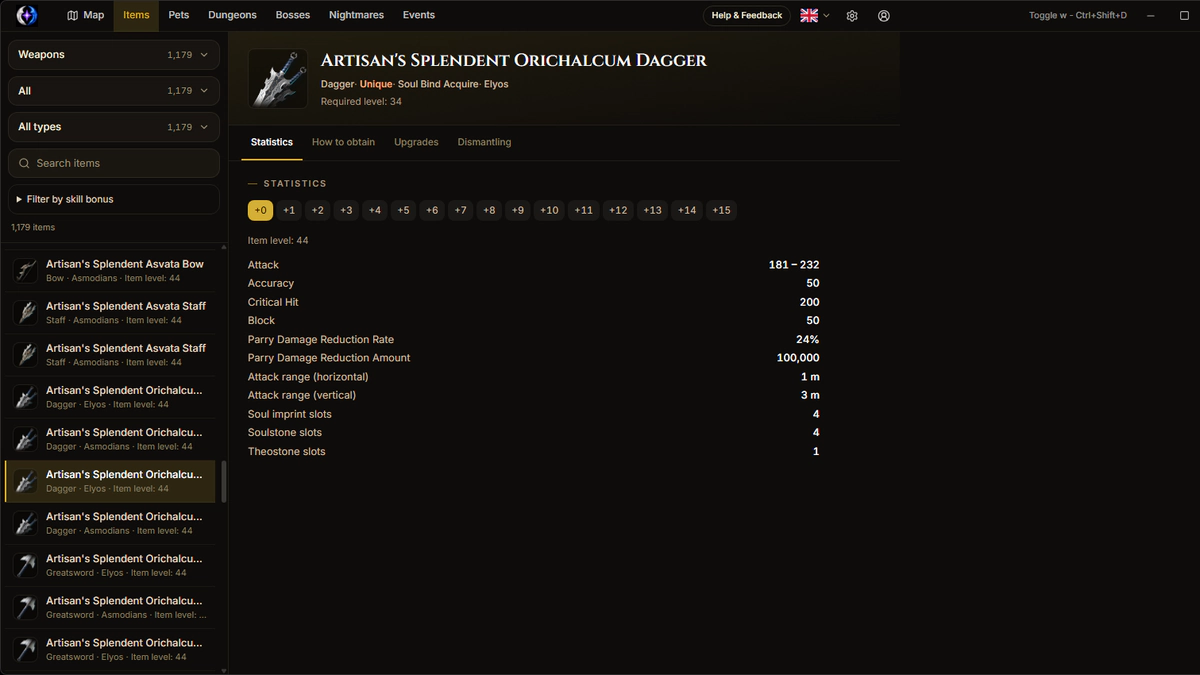Select the +12 enhancement level
The width and height of the screenshot is (1200, 675).
618,210
